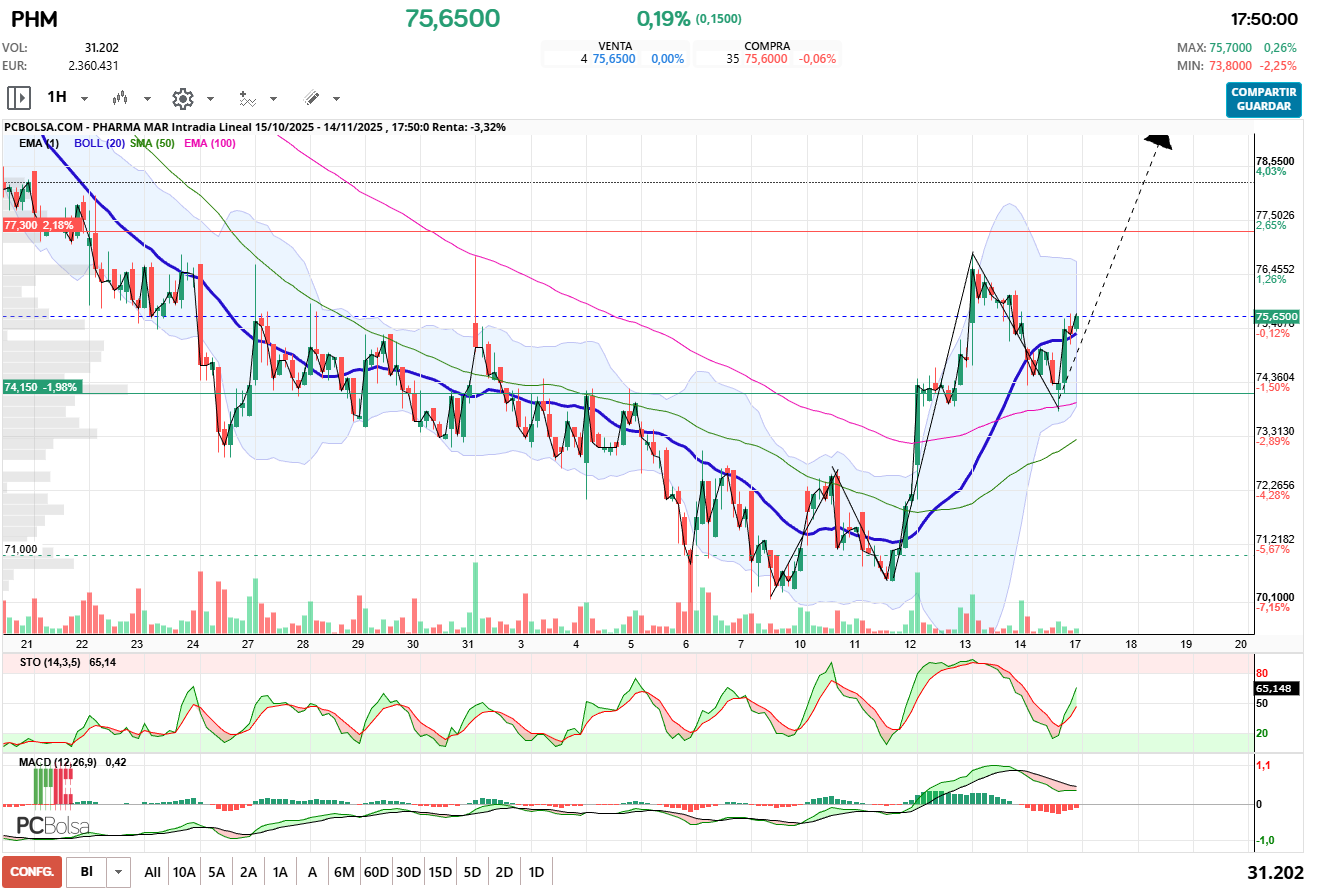The height and width of the screenshot is (893, 1317).
Task: Click the PCBolsa logo watermark
Action: tap(52, 826)
